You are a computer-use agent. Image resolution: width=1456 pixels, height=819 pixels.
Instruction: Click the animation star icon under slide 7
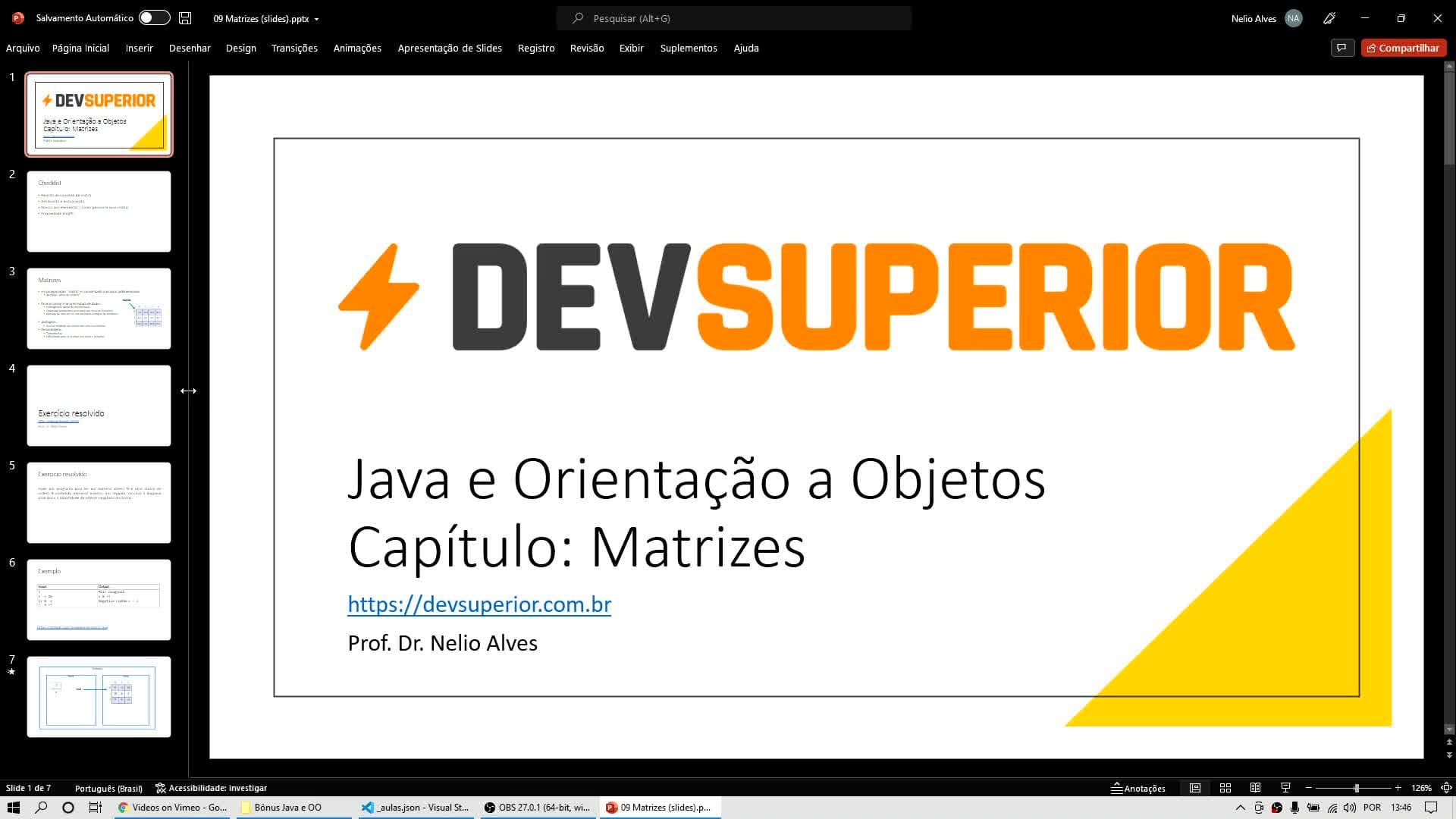(11, 672)
